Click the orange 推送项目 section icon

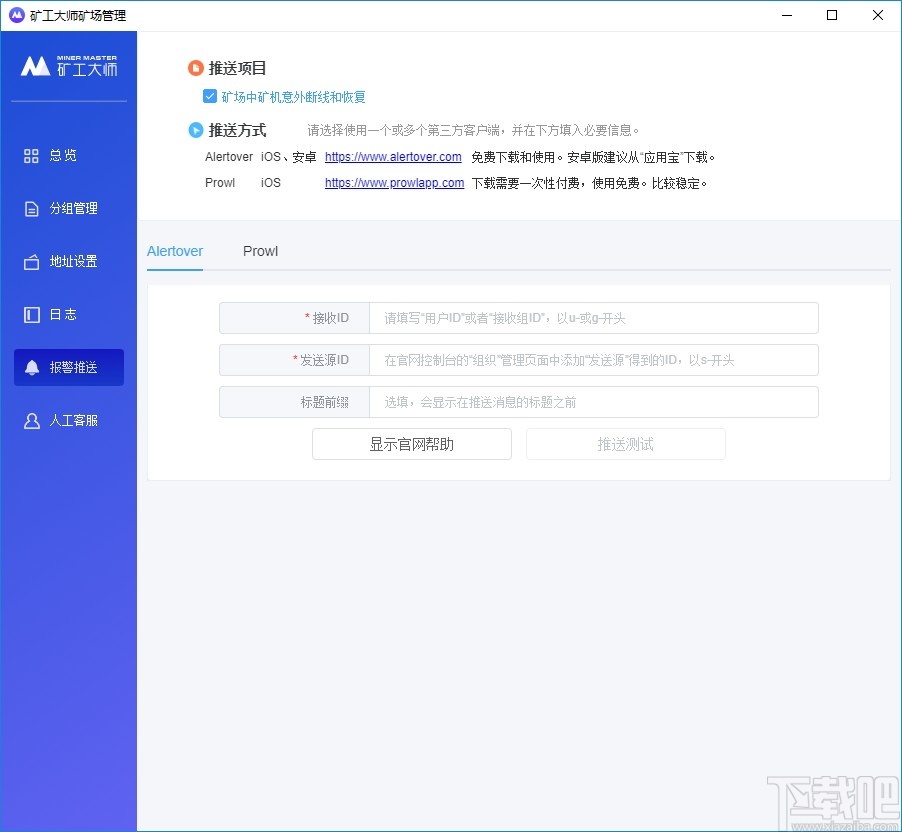196,68
